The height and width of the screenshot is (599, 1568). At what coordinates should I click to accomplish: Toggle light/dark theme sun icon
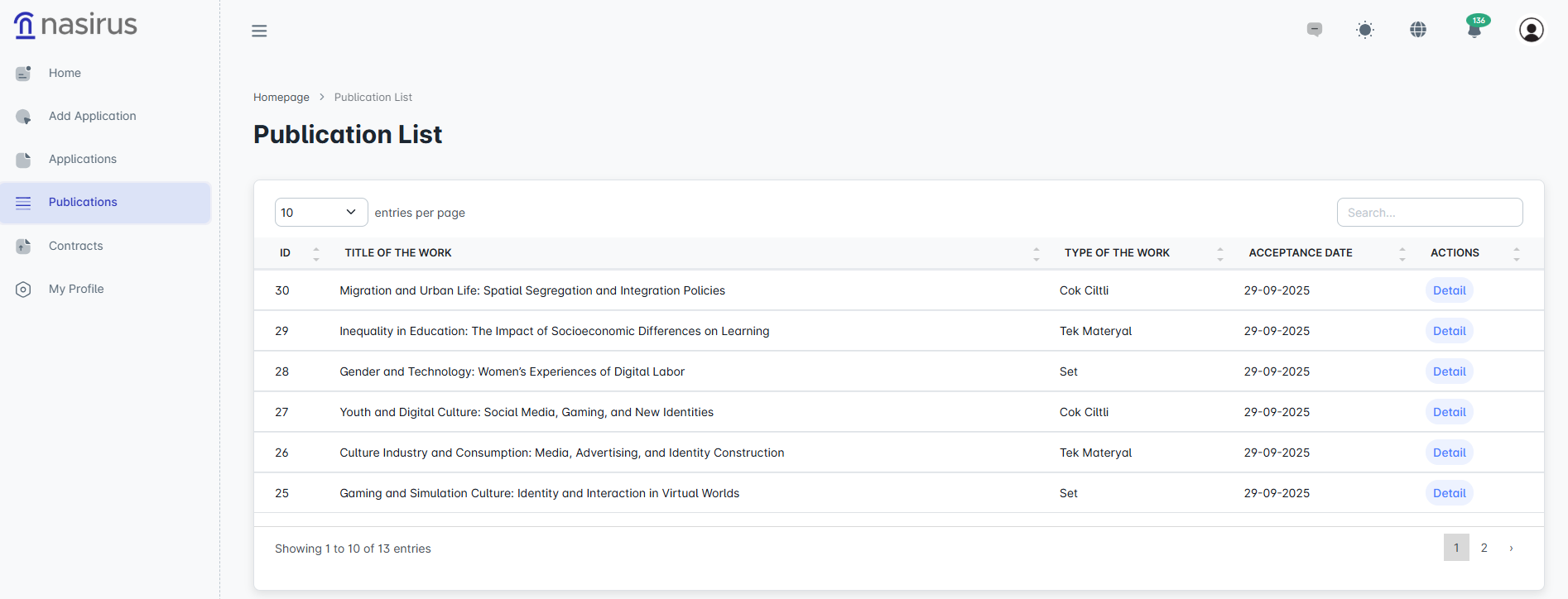[1365, 30]
